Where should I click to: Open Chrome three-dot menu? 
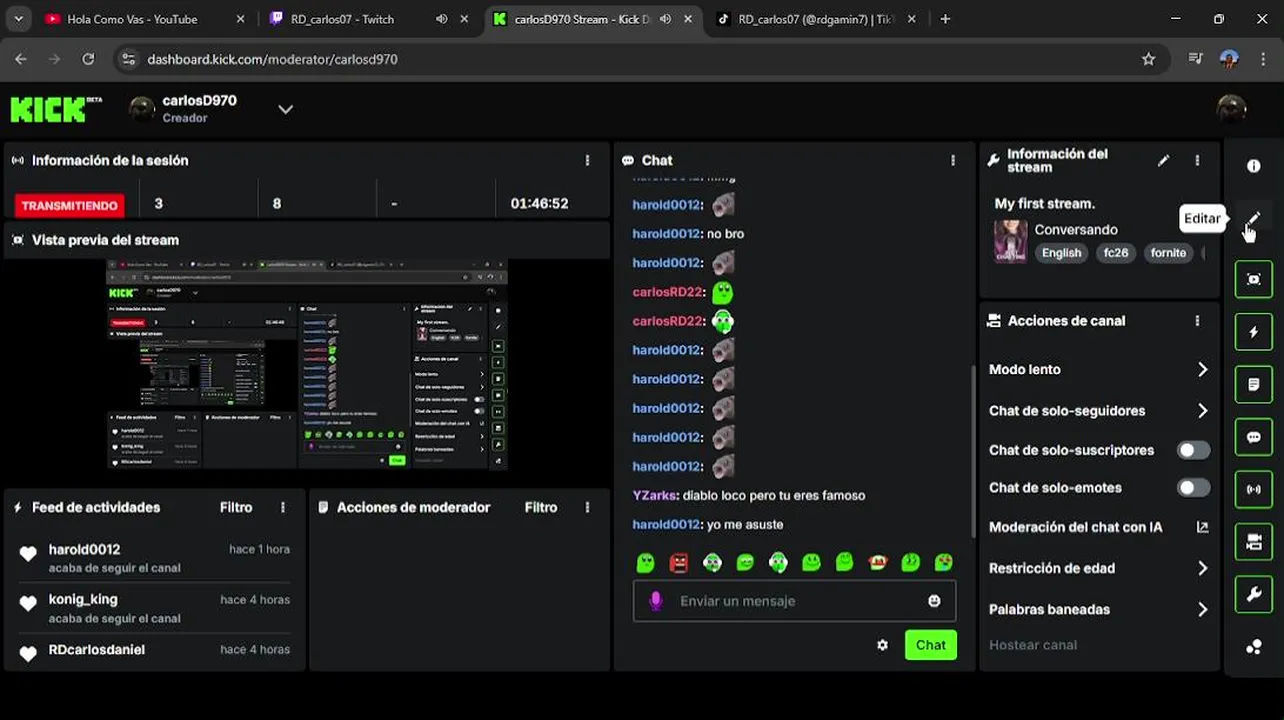[x=1265, y=59]
